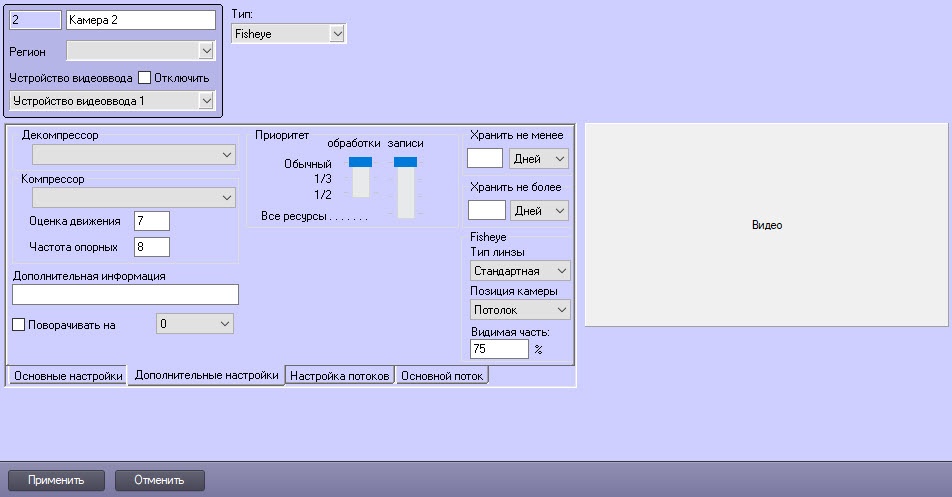
Task: Click the записи priority slider handle
Action: [x=405, y=162]
